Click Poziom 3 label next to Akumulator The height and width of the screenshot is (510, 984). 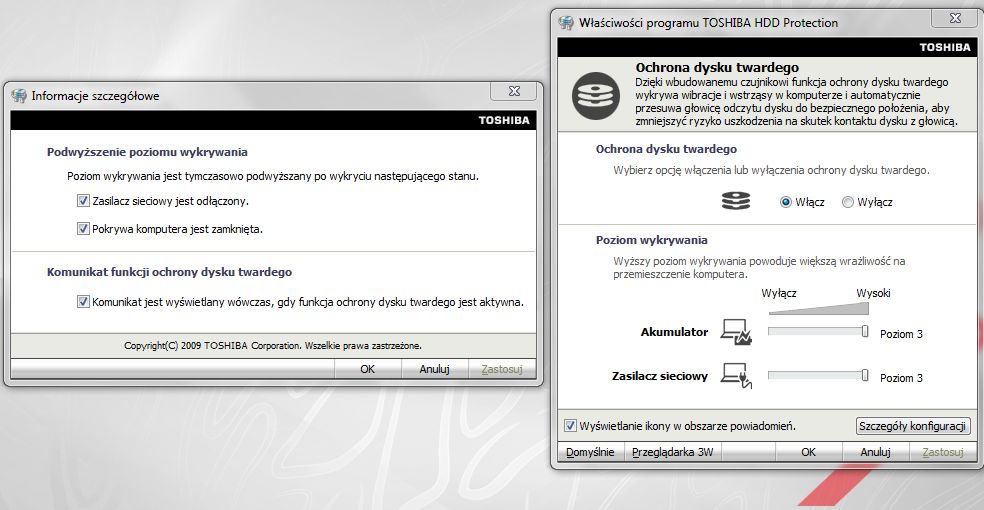click(901, 334)
